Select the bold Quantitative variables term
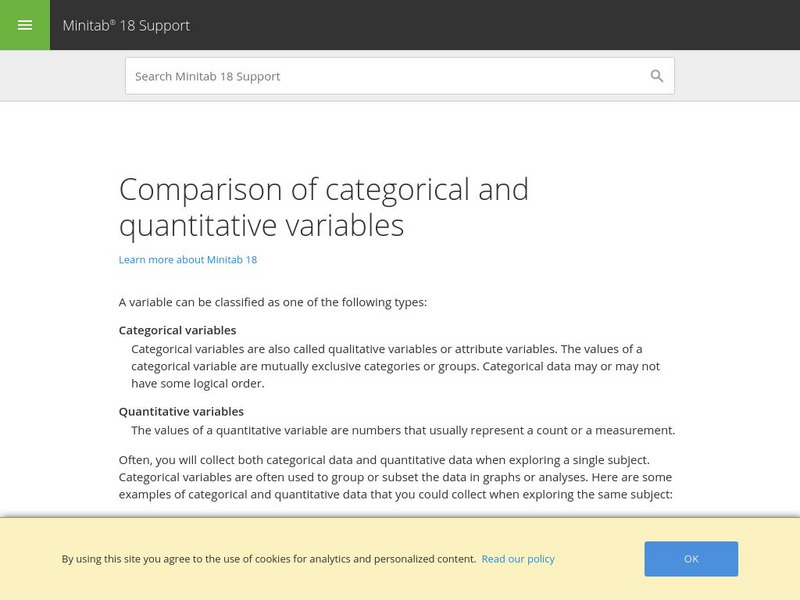The width and height of the screenshot is (800, 600). pos(181,411)
